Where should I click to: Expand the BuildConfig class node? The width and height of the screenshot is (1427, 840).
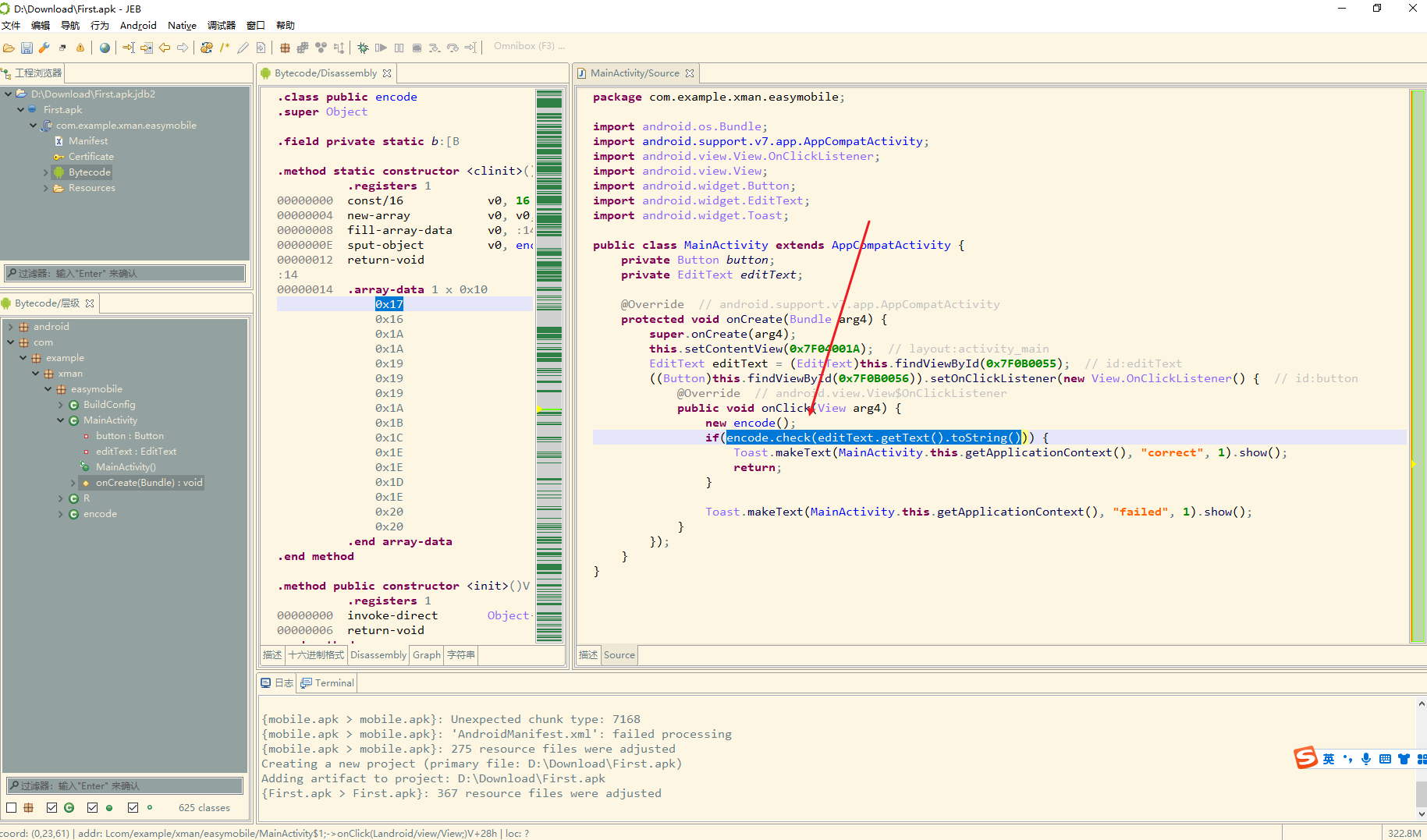(61, 405)
